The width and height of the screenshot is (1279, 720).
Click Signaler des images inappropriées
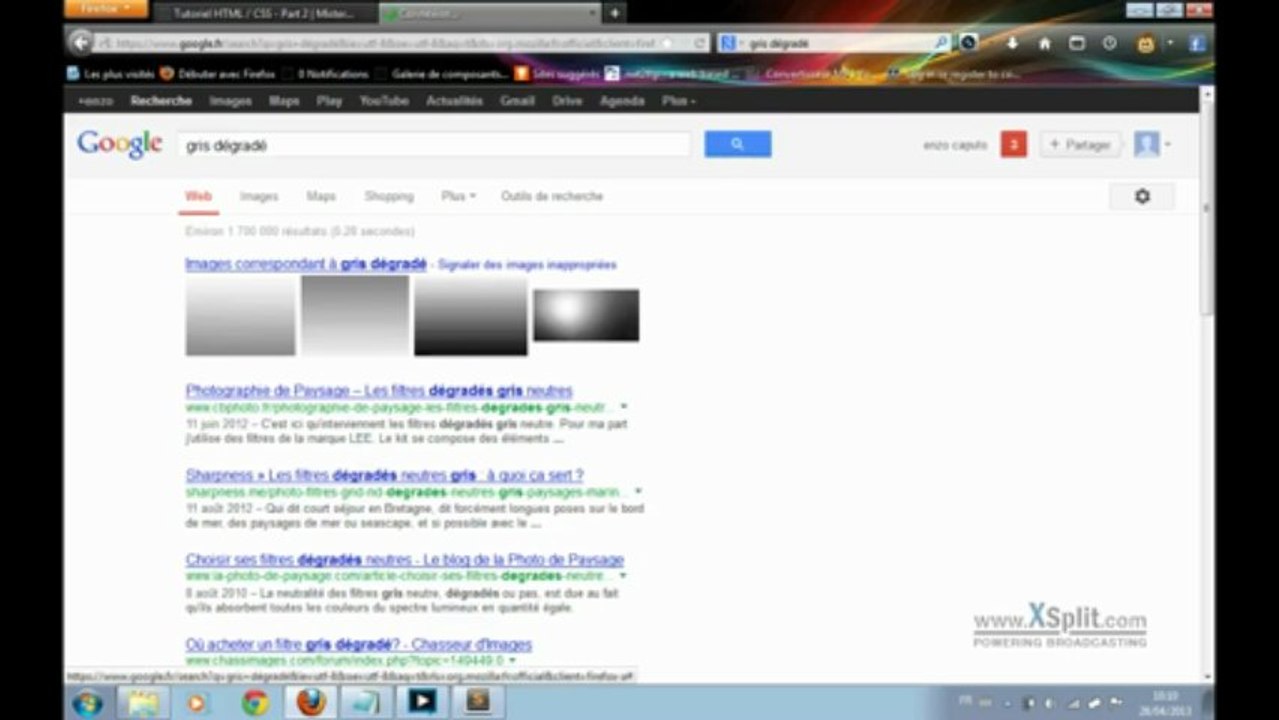pos(527,265)
